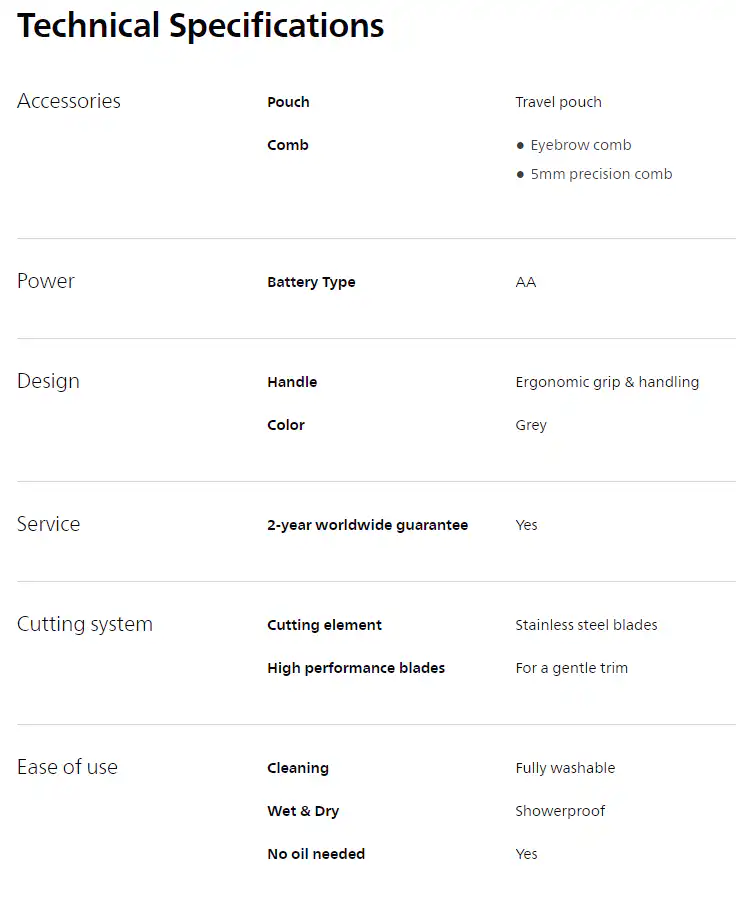The width and height of the screenshot is (736, 905).
Task: Select the Design section label
Action: point(48,382)
